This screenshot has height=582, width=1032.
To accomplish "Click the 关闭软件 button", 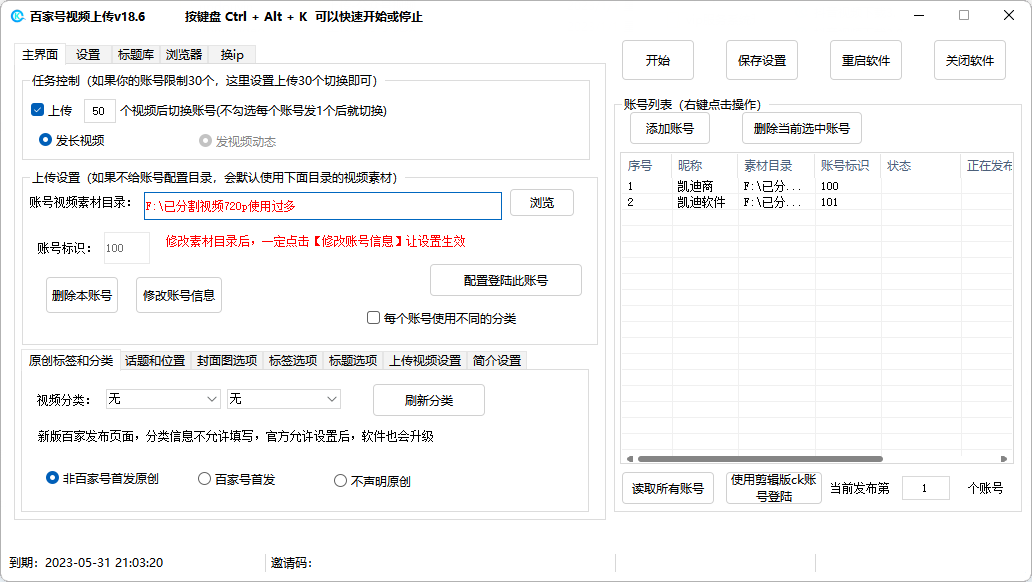I will (970, 61).
